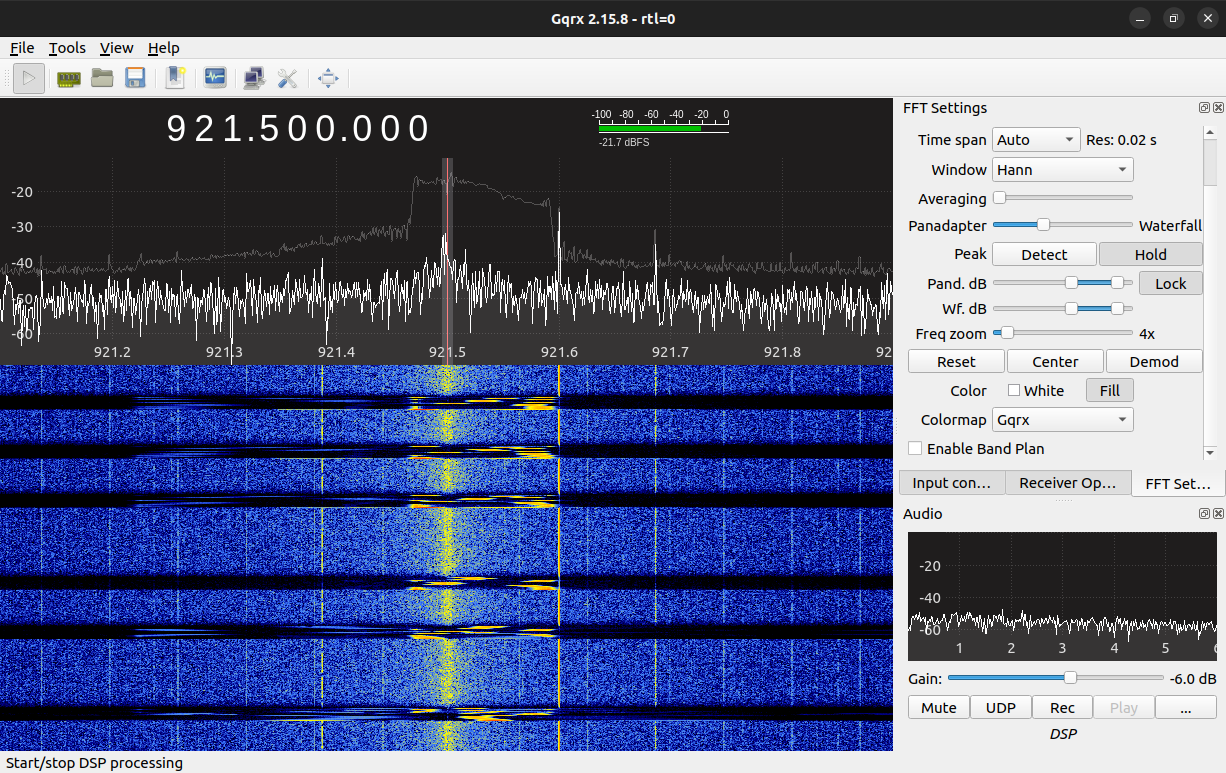Open the Colormap Gqrx dropdown
1226x773 pixels.
click(x=1062, y=420)
